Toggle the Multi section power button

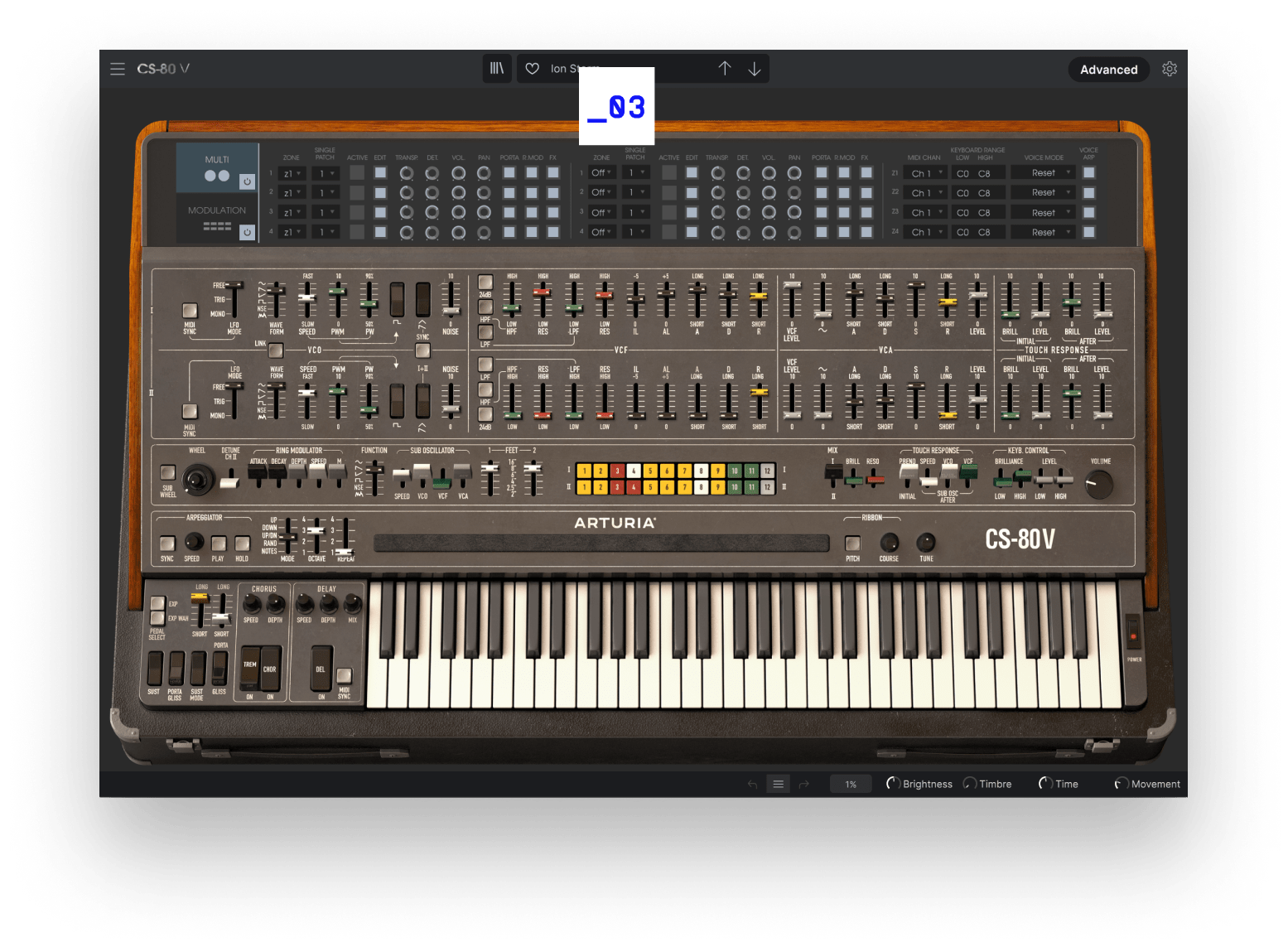pos(247,181)
